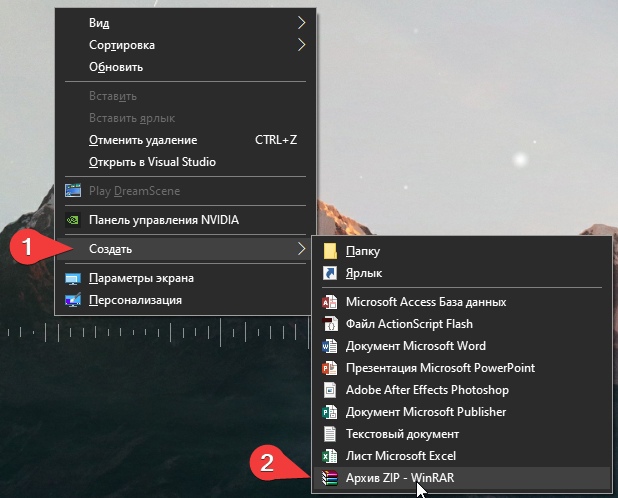
Task: Create Документ Microsoft Word
Action: pos(462,346)
